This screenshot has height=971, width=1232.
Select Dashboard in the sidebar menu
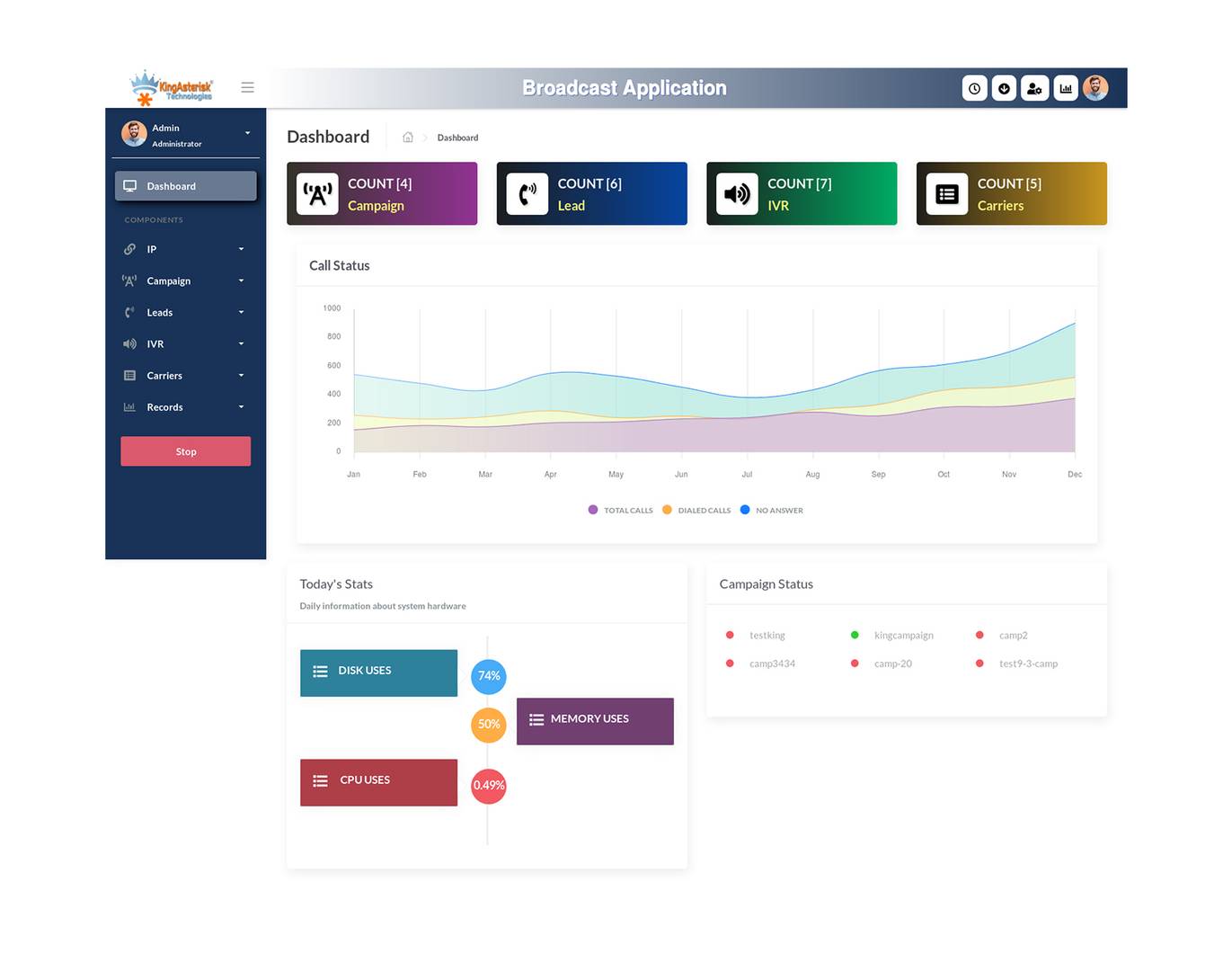point(185,186)
